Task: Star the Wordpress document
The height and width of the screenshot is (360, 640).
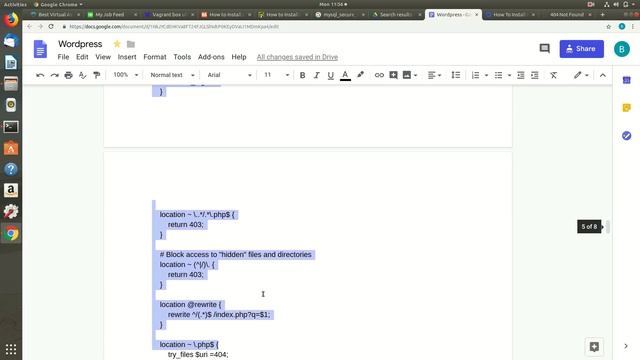Action: (x=117, y=44)
